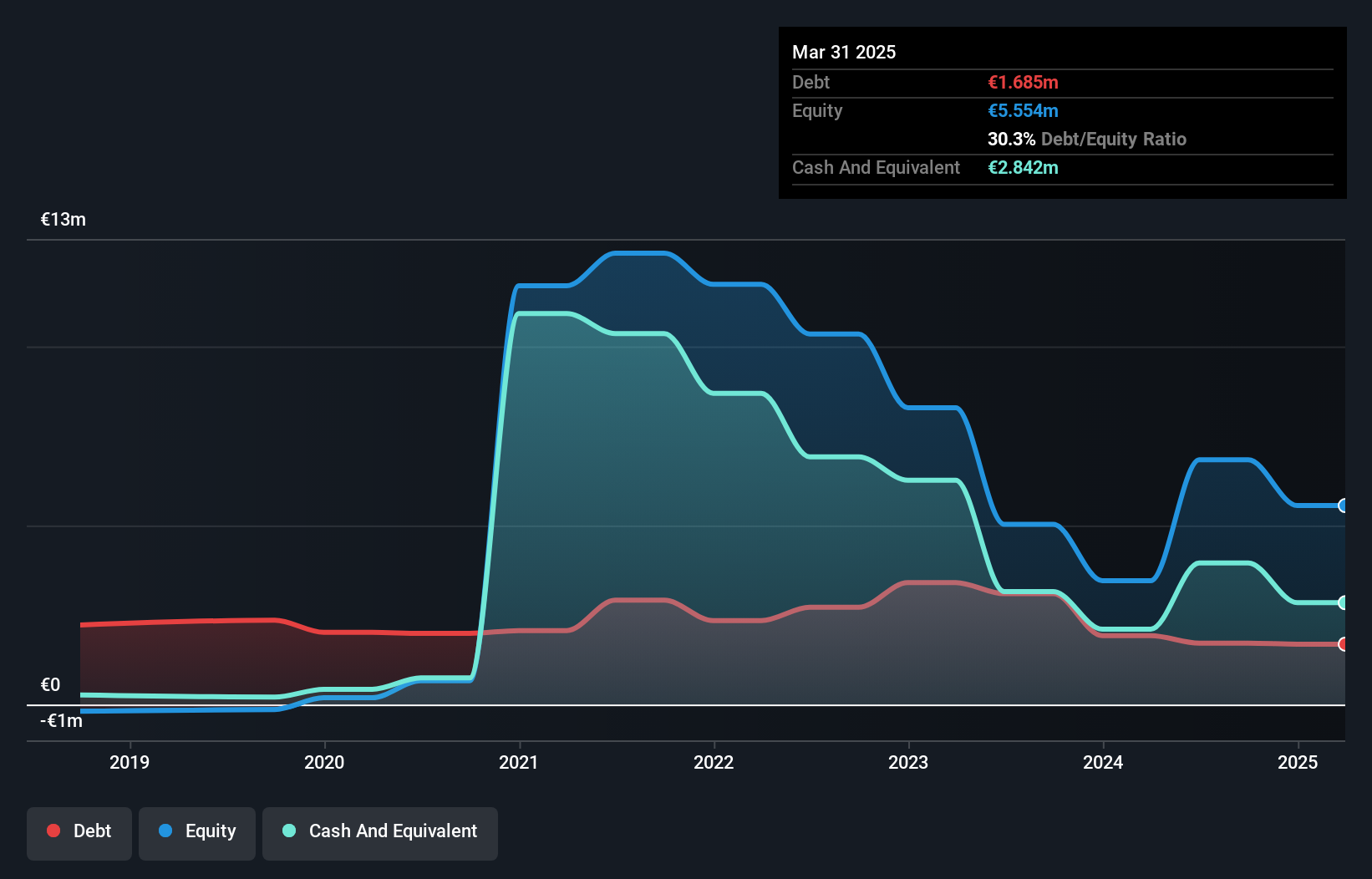Select the blue equity endpoint marker on the chart

coord(1343,506)
